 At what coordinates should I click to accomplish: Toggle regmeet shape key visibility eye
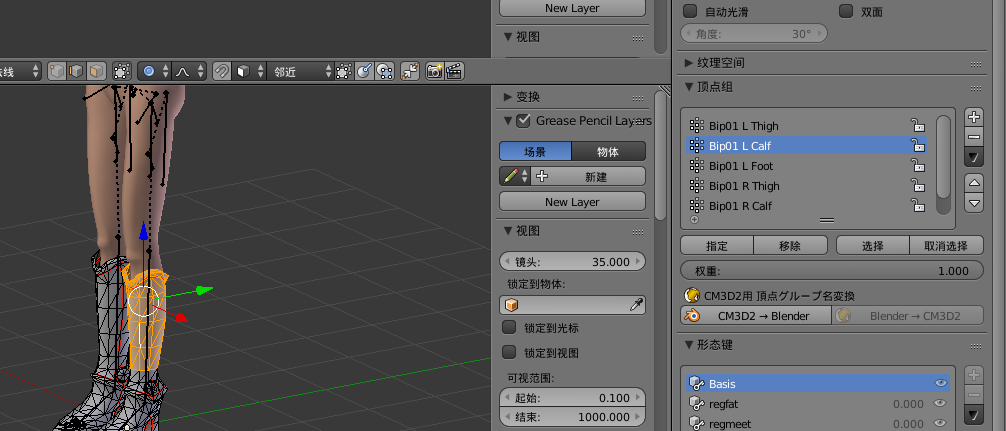click(941, 423)
